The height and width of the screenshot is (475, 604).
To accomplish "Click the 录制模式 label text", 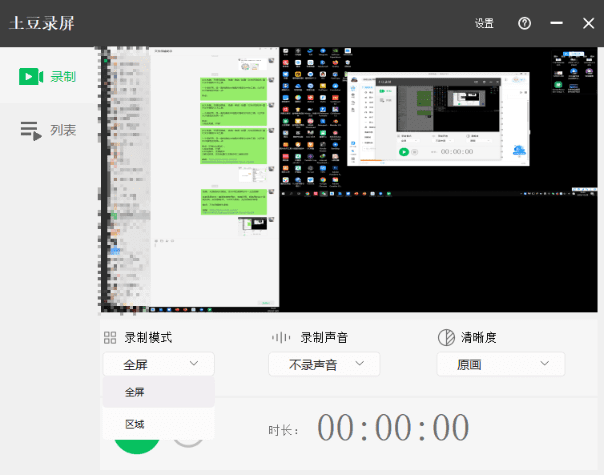I will click(x=148, y=337).
